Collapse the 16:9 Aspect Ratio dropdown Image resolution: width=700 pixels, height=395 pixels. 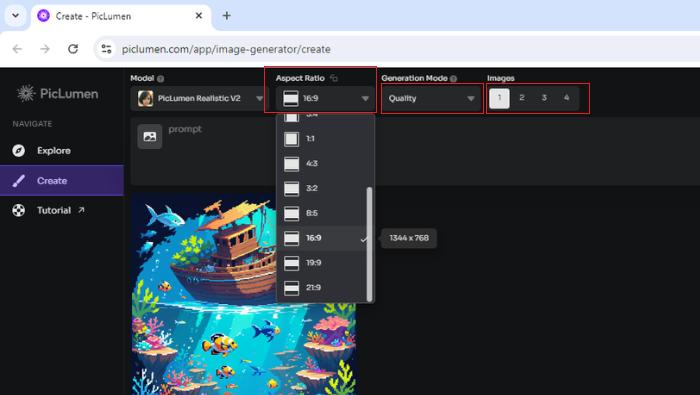[325, 98]
